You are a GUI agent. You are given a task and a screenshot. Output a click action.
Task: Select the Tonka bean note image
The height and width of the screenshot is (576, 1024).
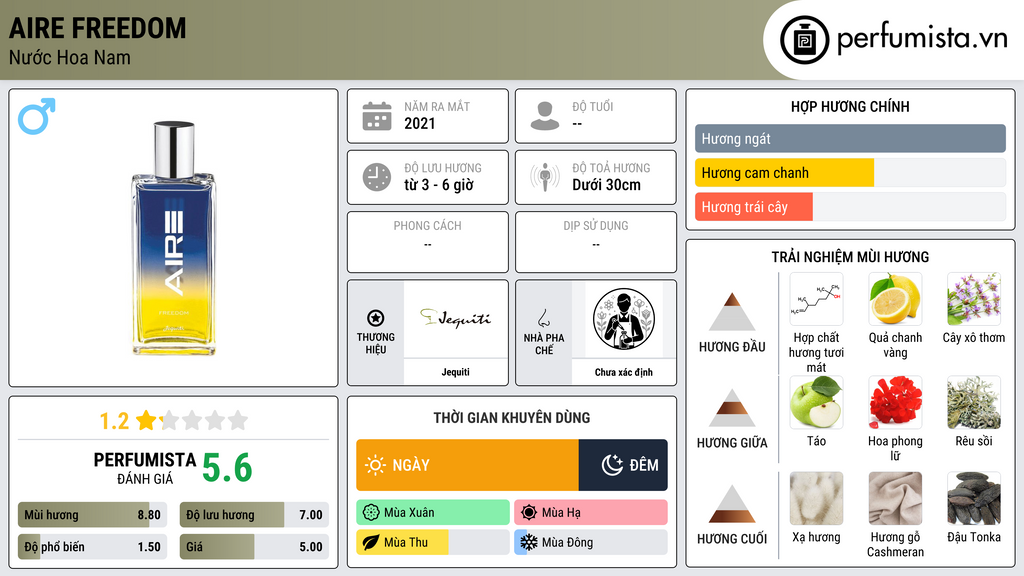tap(974, 498)
